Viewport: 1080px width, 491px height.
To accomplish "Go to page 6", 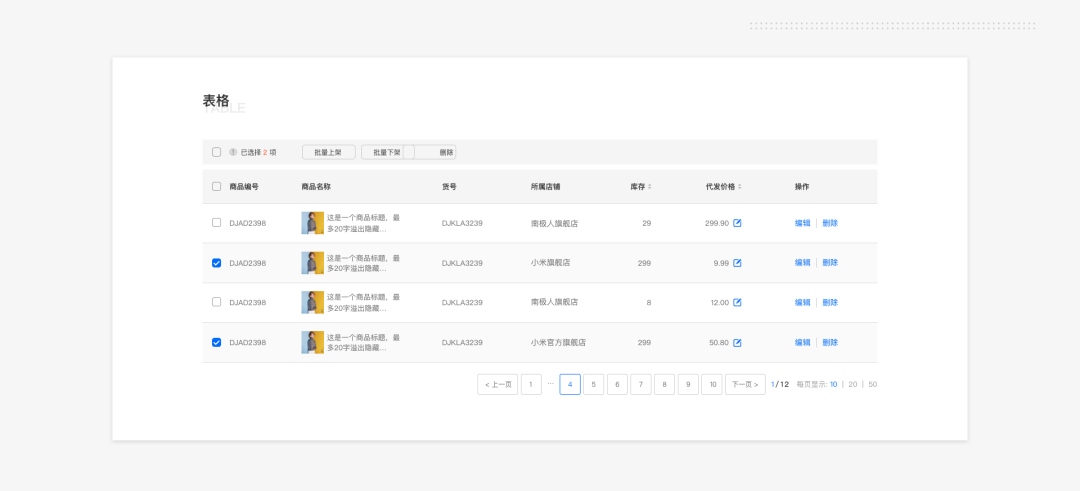I will click(617, 384).
